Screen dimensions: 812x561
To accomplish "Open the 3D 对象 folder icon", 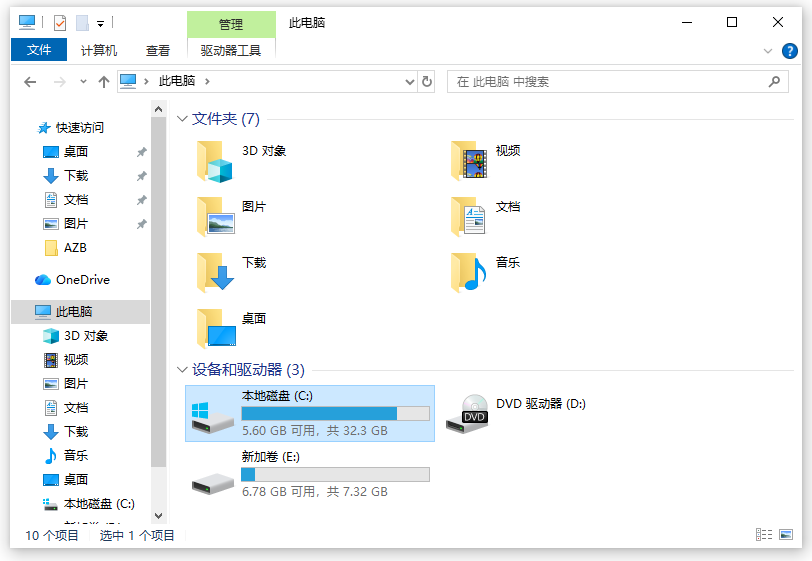I will (215, 162).
